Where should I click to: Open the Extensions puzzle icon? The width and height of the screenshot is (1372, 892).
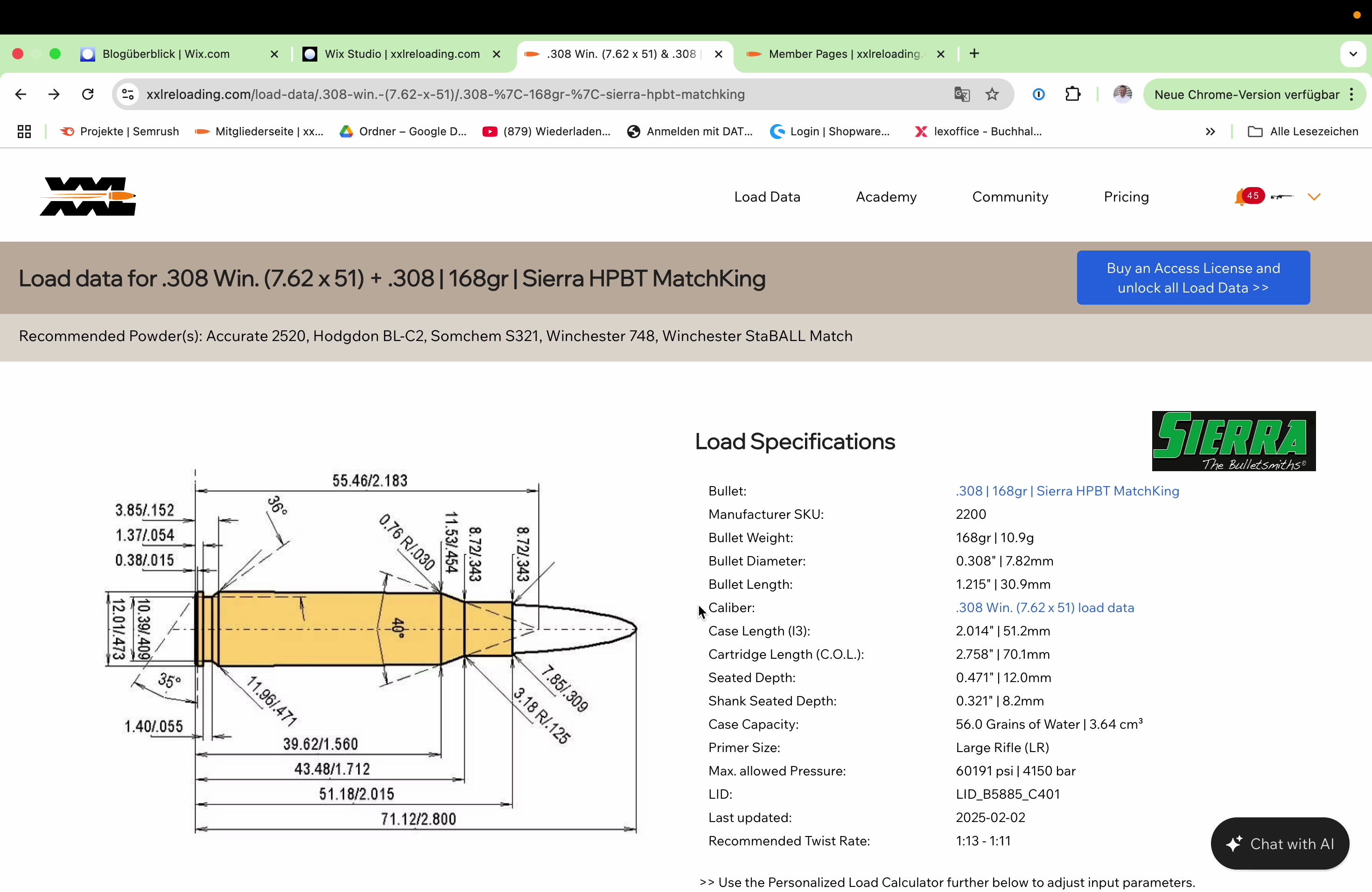pos(1072,94)
